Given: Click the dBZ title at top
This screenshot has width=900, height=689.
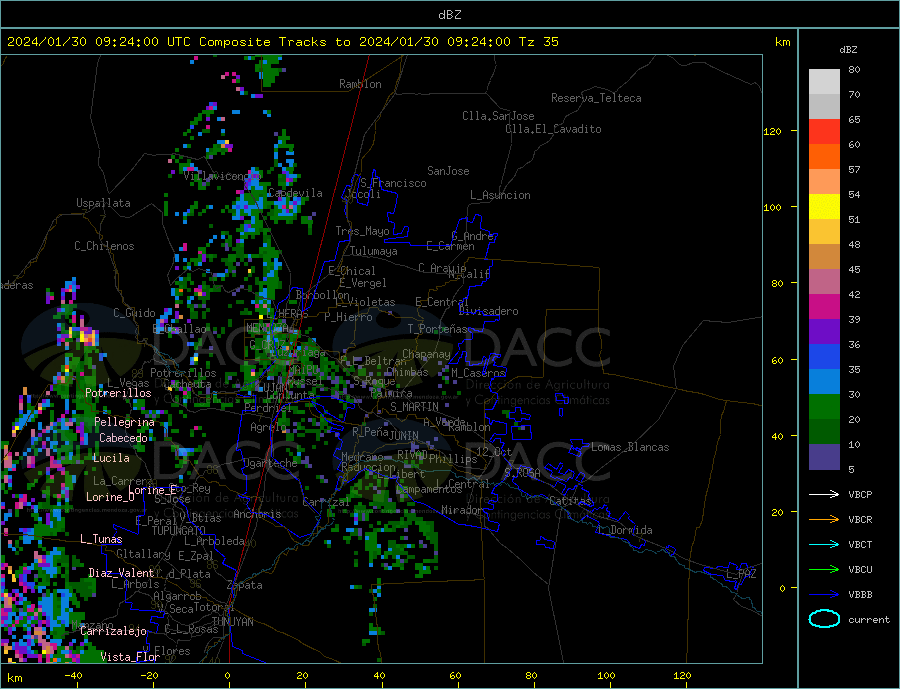Looking at the screenshot, I should pos(449,15).
